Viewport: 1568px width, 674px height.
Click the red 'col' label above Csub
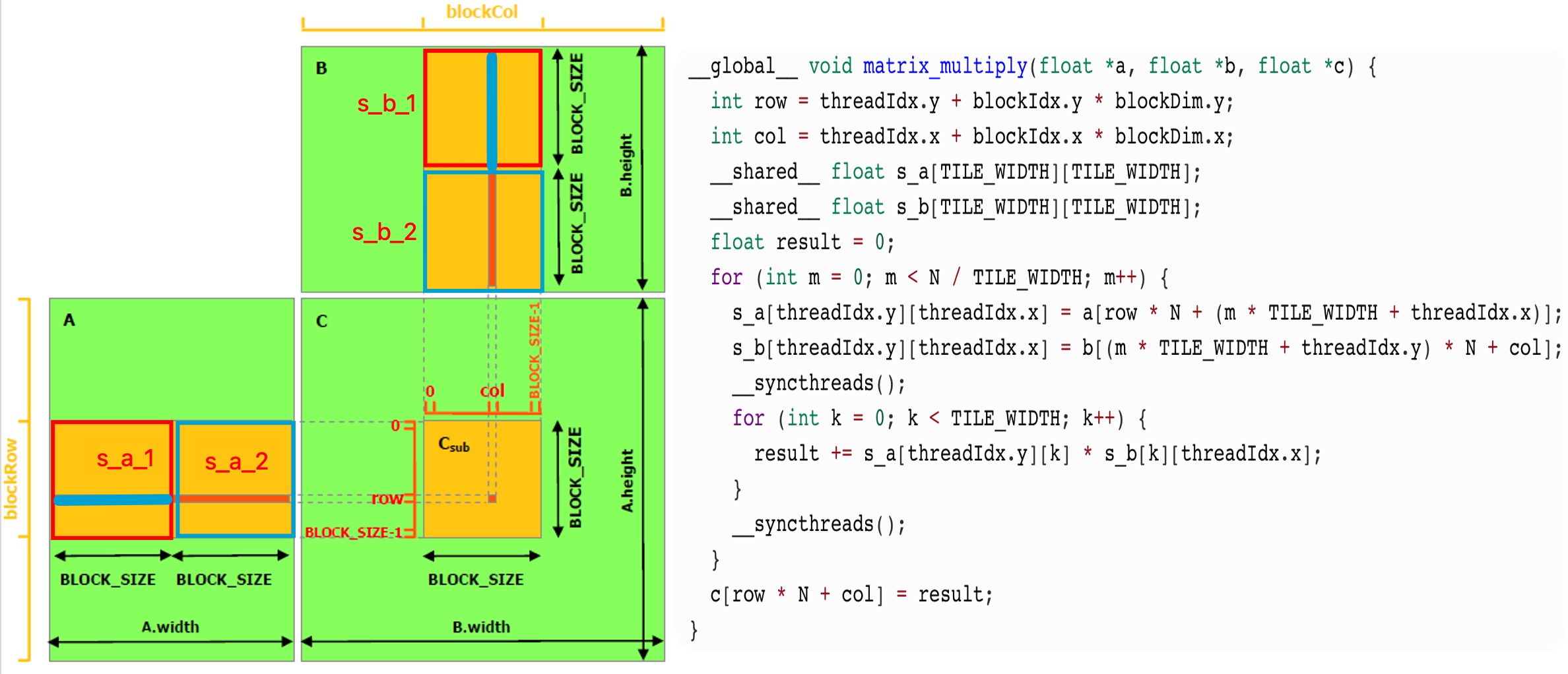pos(492,391)
